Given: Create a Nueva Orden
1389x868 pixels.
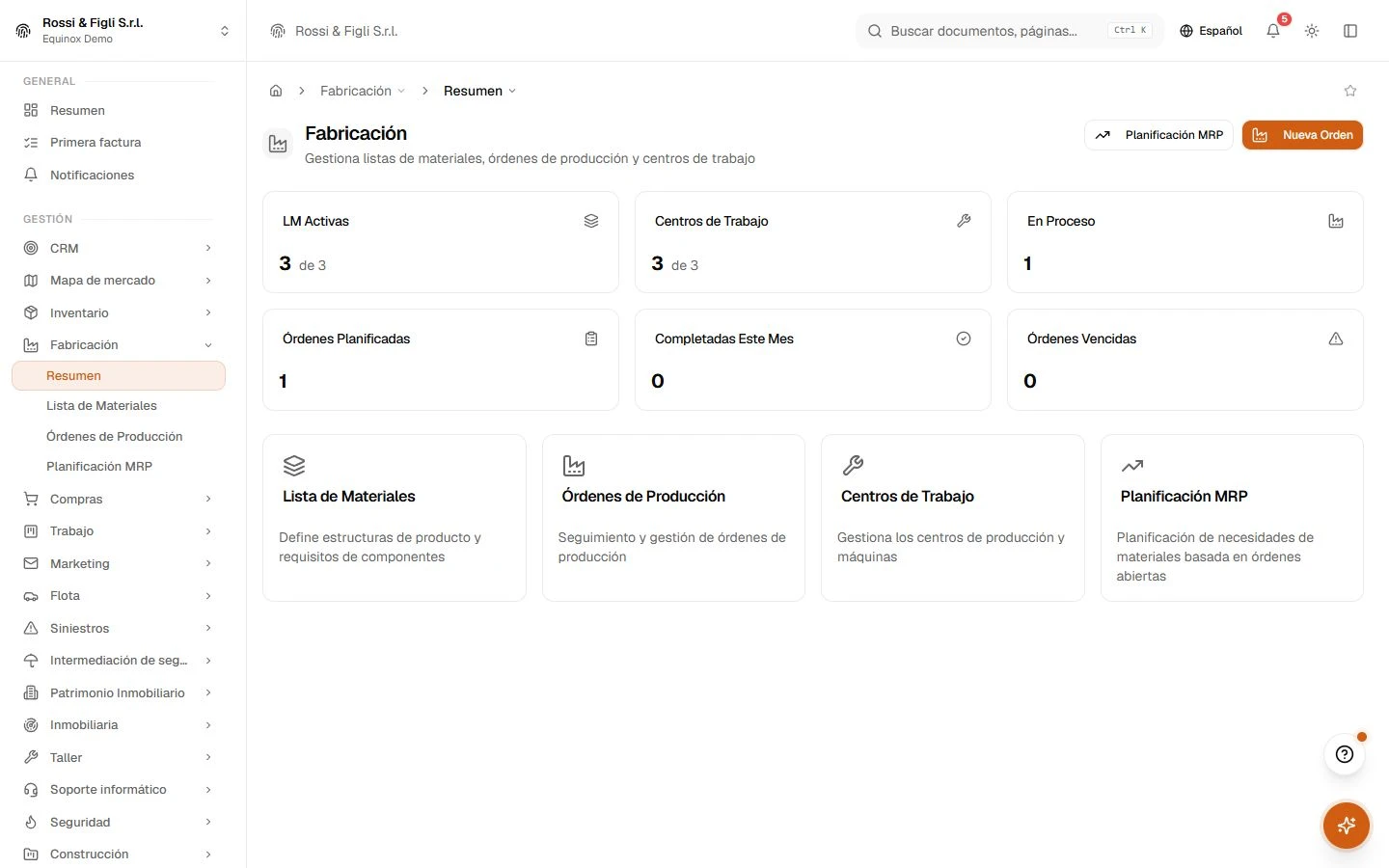Looking at the screenshot, I should (1302, 135).
